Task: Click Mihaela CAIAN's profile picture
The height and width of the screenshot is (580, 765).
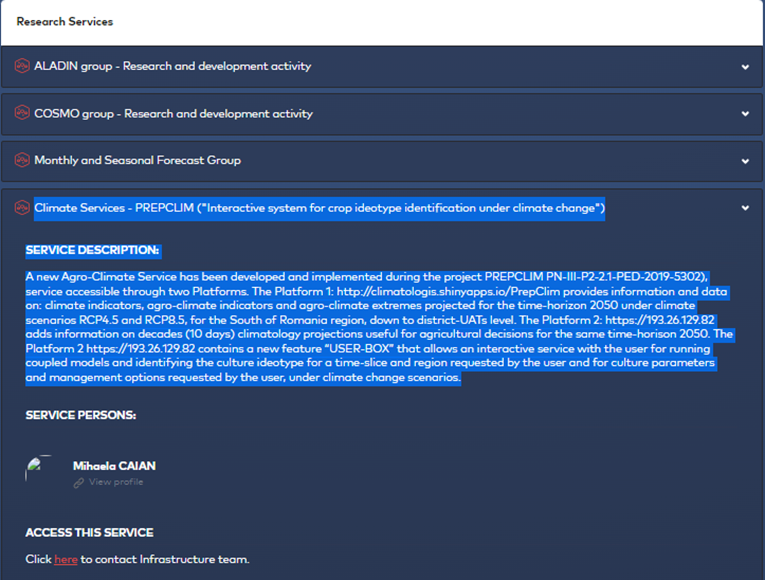Action: (39, 469)
